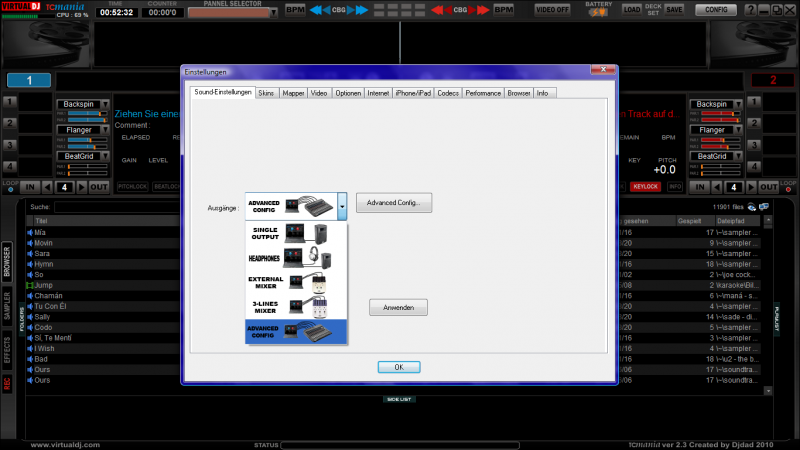Open the Ausgänge output dropdown arrow
Viewport: 800px width, 450px height.
tap(342, 206)
